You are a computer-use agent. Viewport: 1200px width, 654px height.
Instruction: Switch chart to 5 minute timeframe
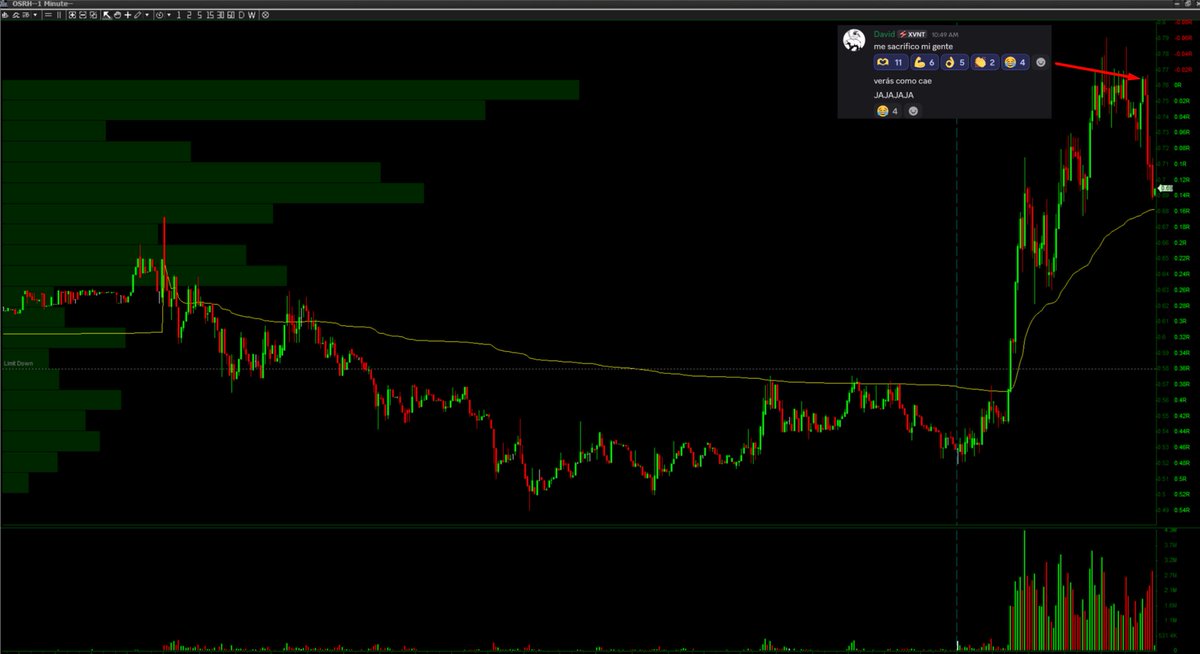coord(199,15)
